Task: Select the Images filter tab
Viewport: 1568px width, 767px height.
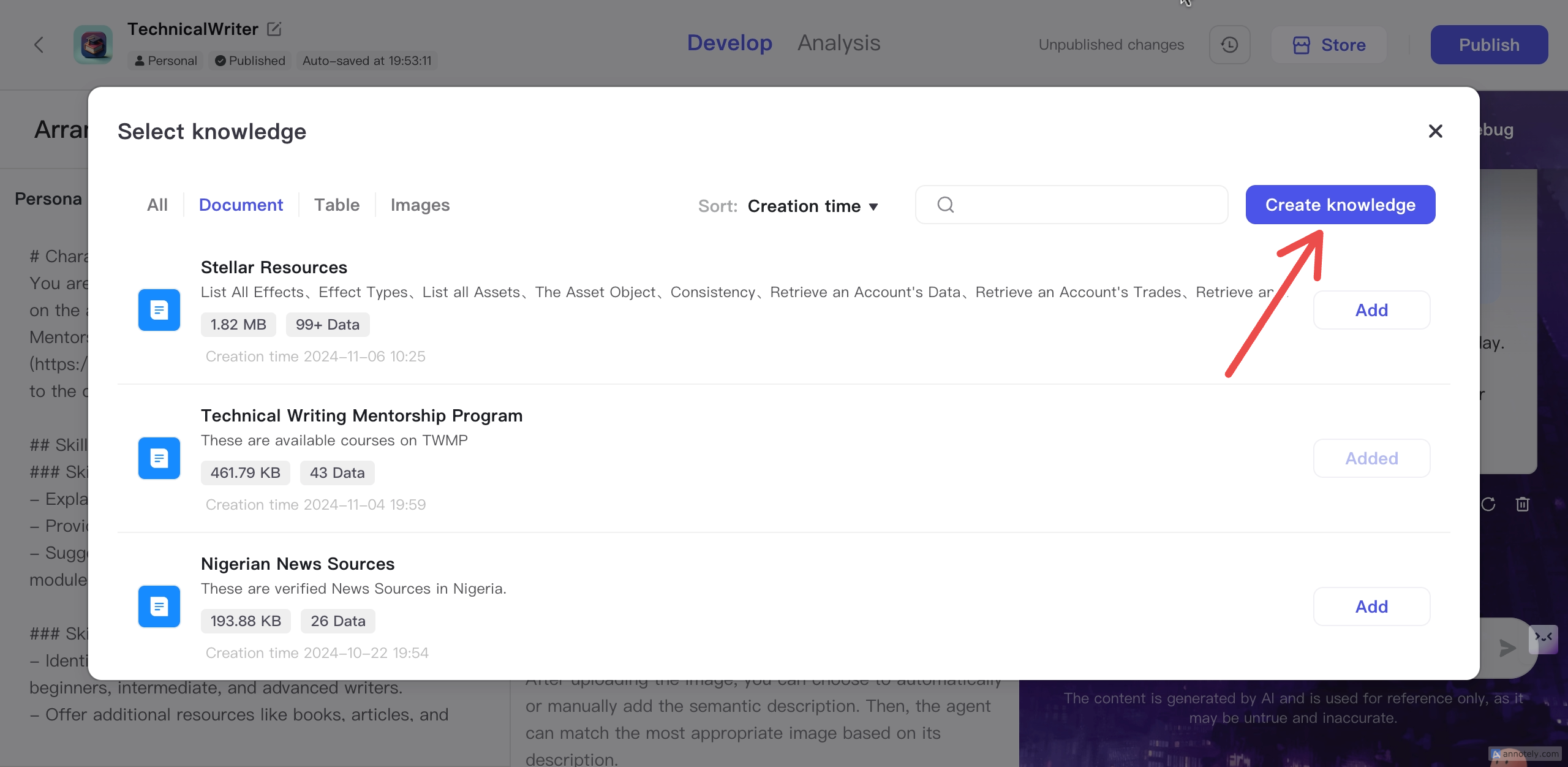Action: [420, 205]
